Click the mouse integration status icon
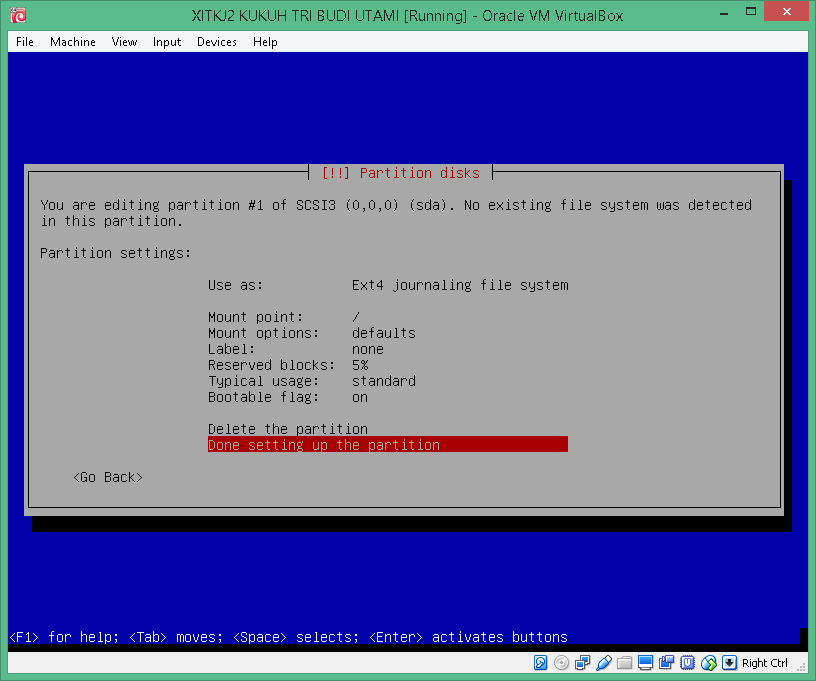This screenshot has height=681, width=816. tap(708, 662)
